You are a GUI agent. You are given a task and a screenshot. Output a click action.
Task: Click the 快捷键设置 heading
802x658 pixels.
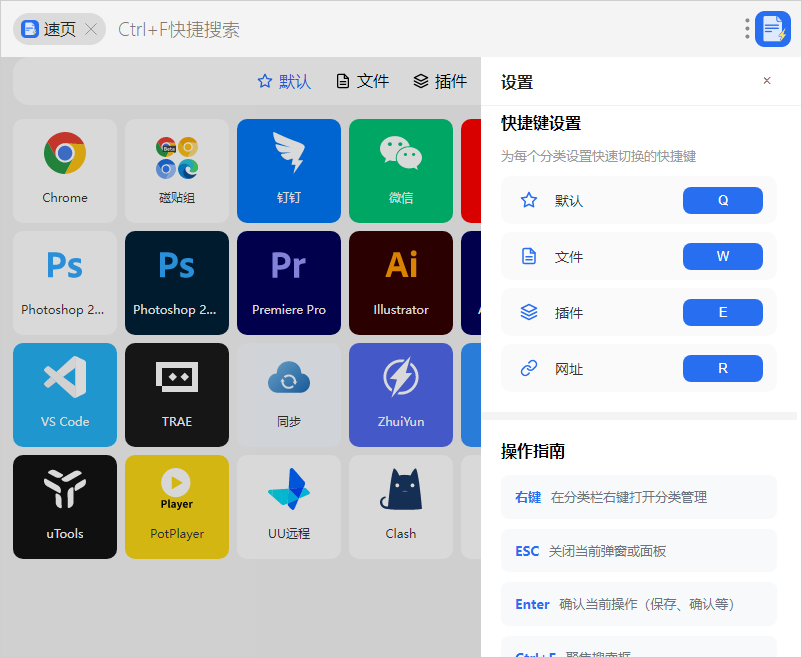coord(541,123)
